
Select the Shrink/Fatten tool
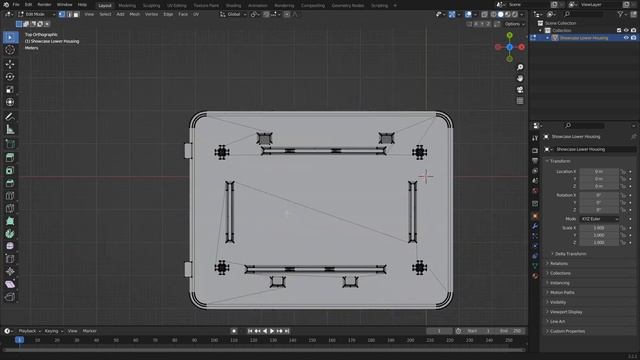click(x=10, y=271)
